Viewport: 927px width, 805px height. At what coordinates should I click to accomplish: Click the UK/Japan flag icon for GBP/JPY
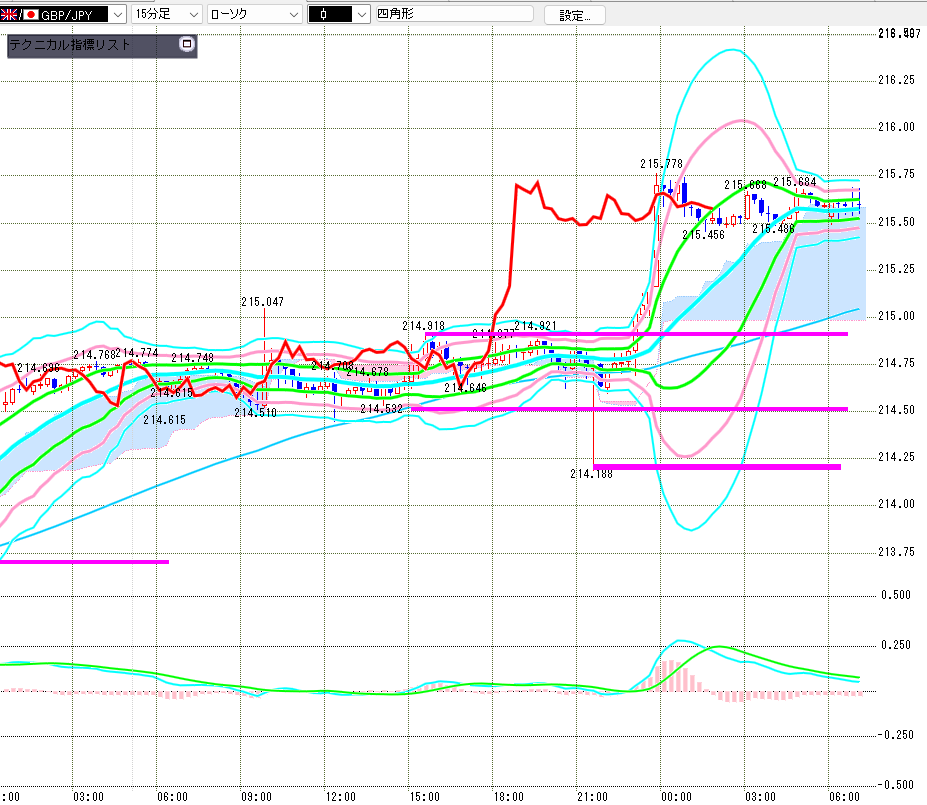click(19, 15)
